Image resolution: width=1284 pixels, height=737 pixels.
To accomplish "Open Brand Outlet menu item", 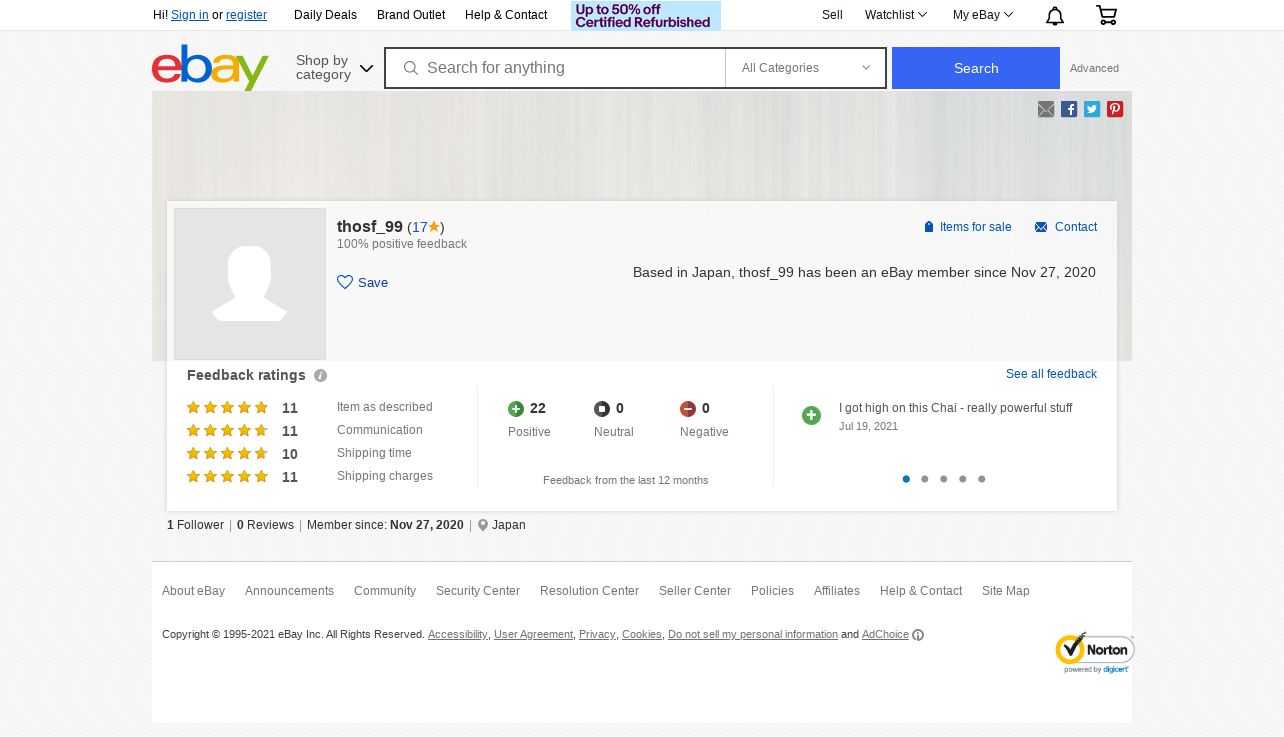I will (411, 15).
